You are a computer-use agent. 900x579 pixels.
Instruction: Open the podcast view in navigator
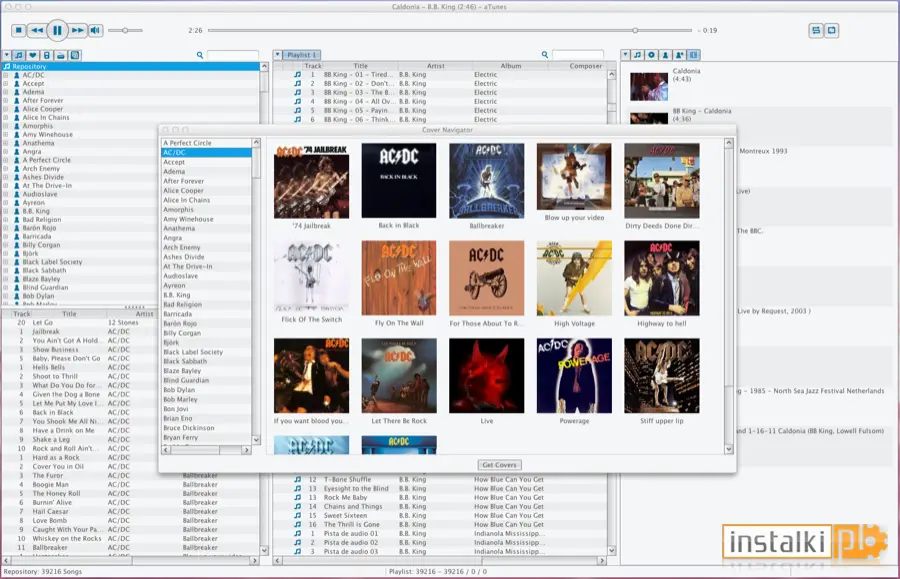tap(75, 55)
